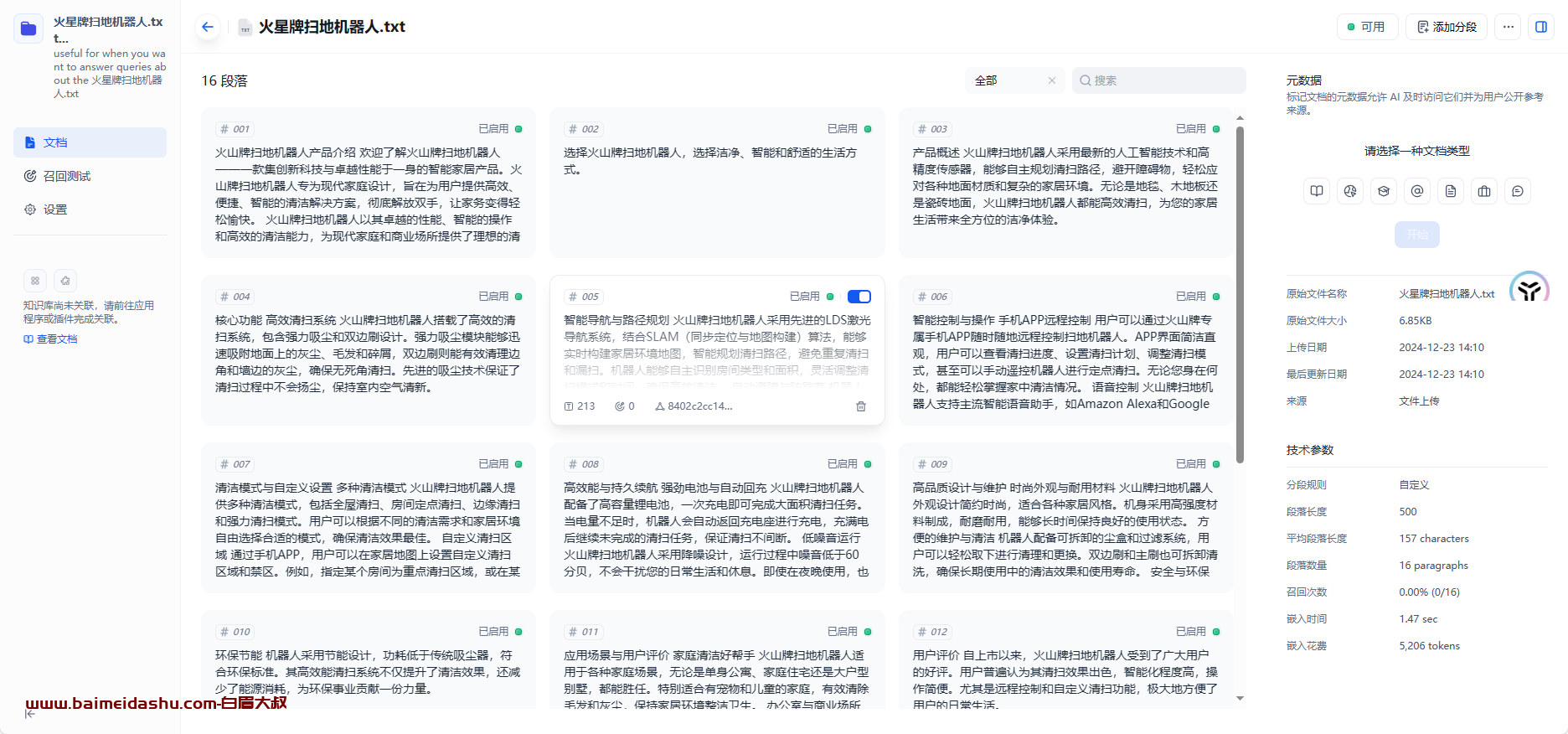Click the 文件上传 source value
Image resolution: width=1568 pixels, height=734 pixels.
pos(1419,401)
